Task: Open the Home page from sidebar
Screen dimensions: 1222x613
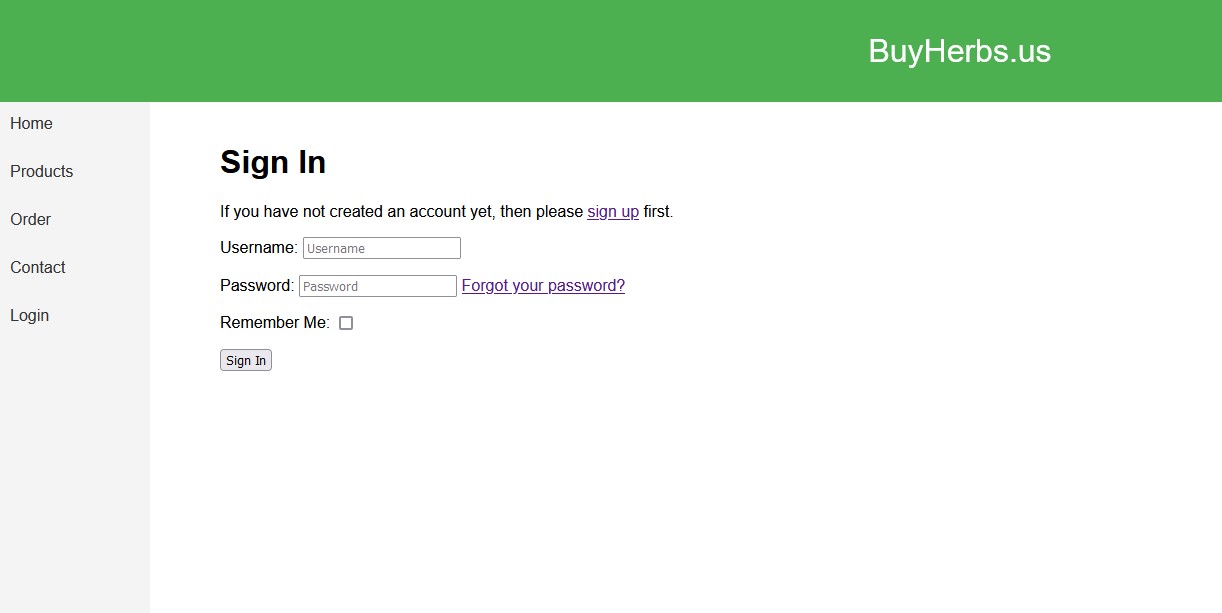Action: coord(31,124)
